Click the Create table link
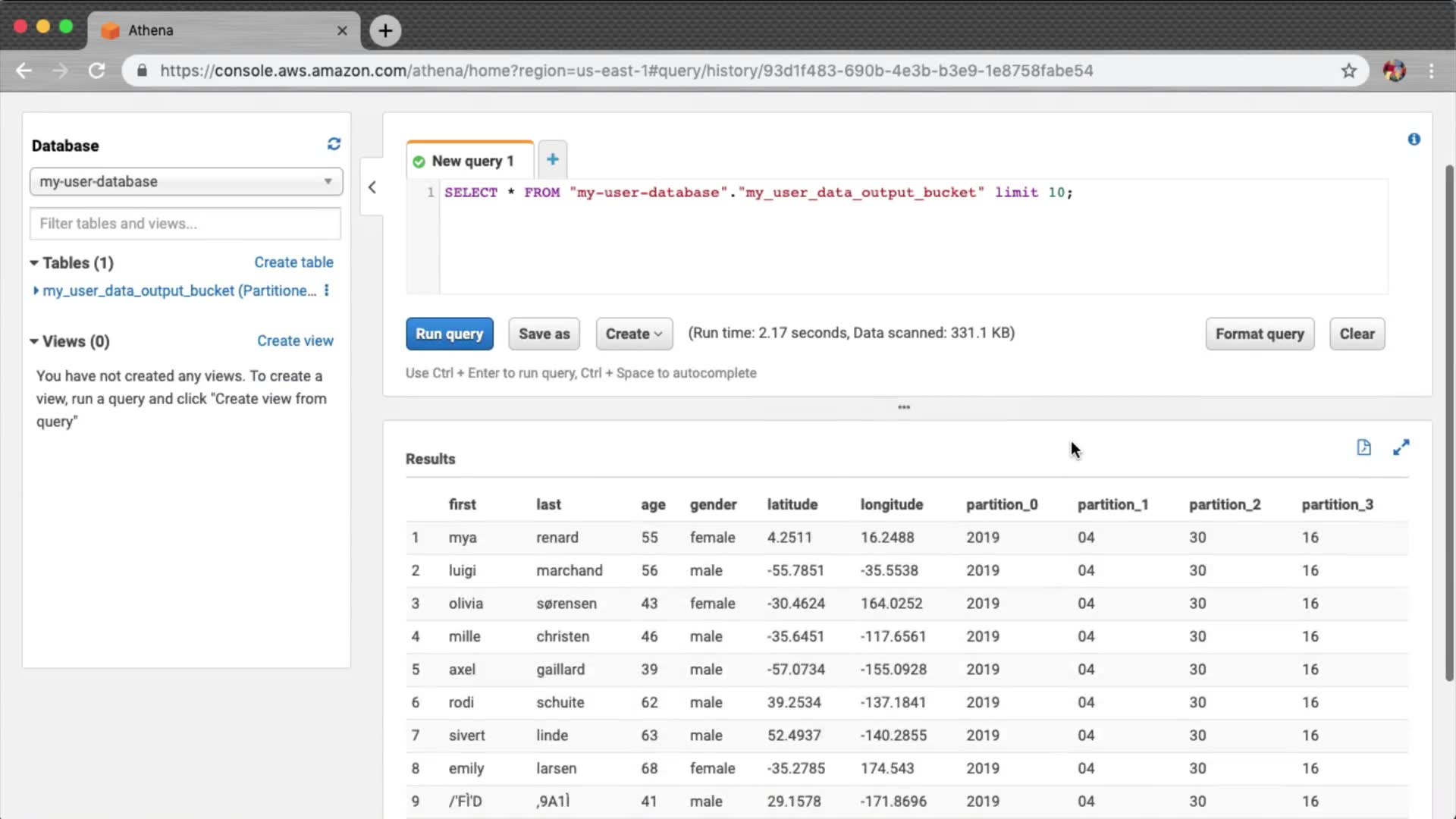The image size is (1456, 819). coord(293,262)
